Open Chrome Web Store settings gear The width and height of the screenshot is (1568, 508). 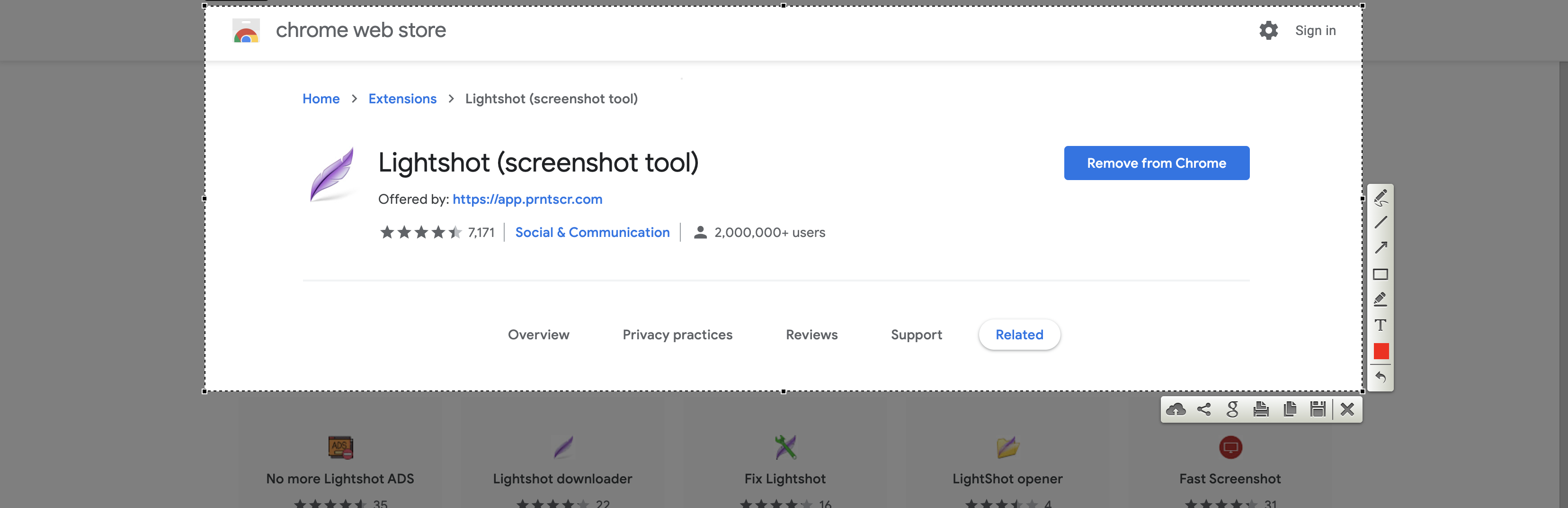(x=1268, y=30)
